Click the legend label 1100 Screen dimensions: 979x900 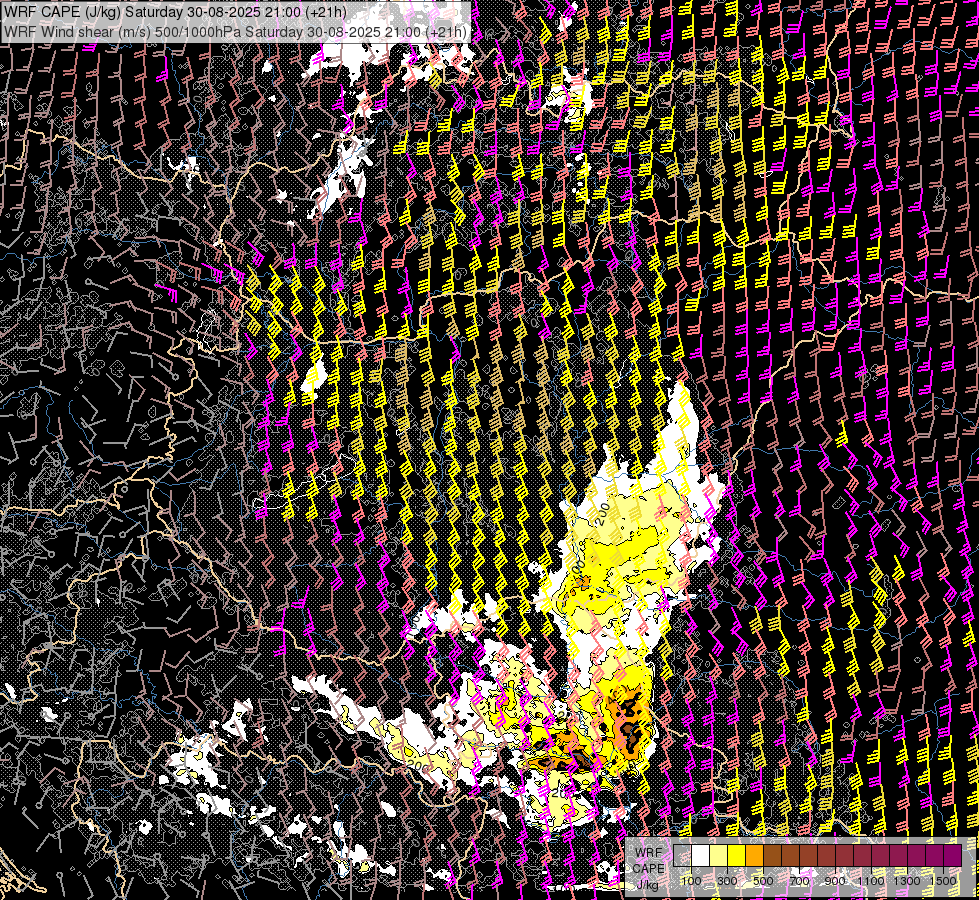871,881
